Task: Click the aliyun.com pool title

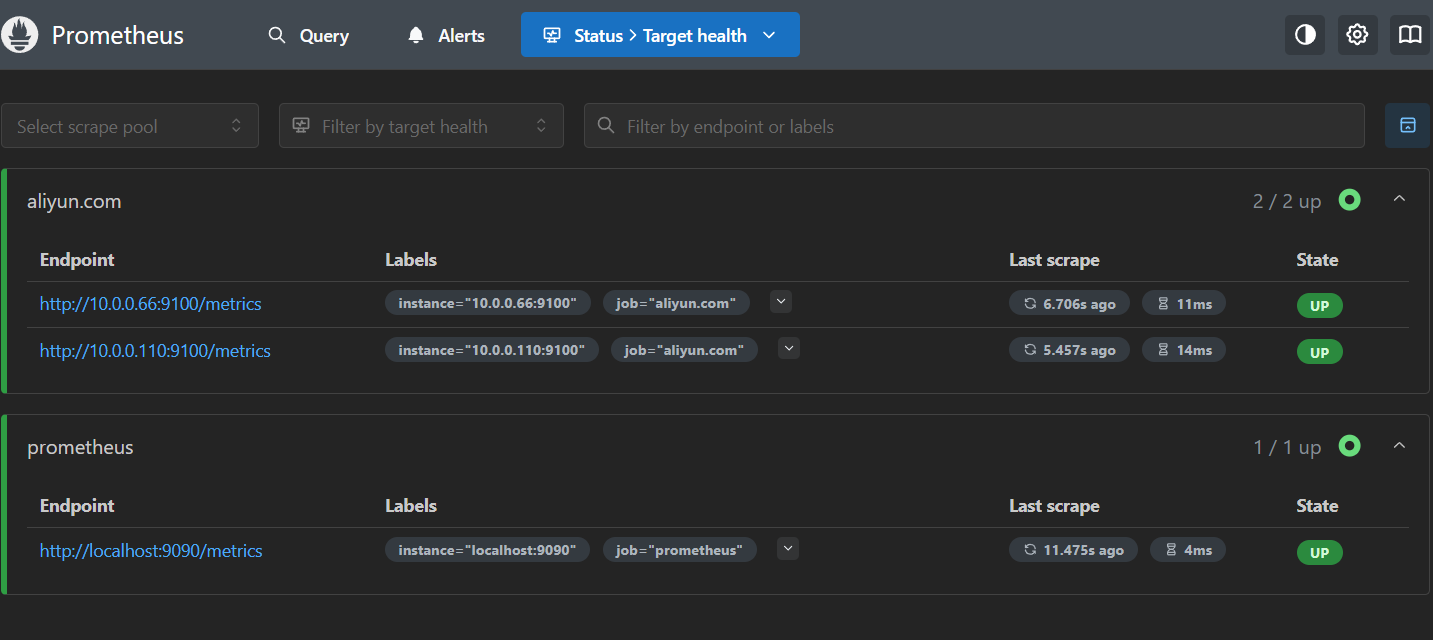Action: [x=74, y=201]
